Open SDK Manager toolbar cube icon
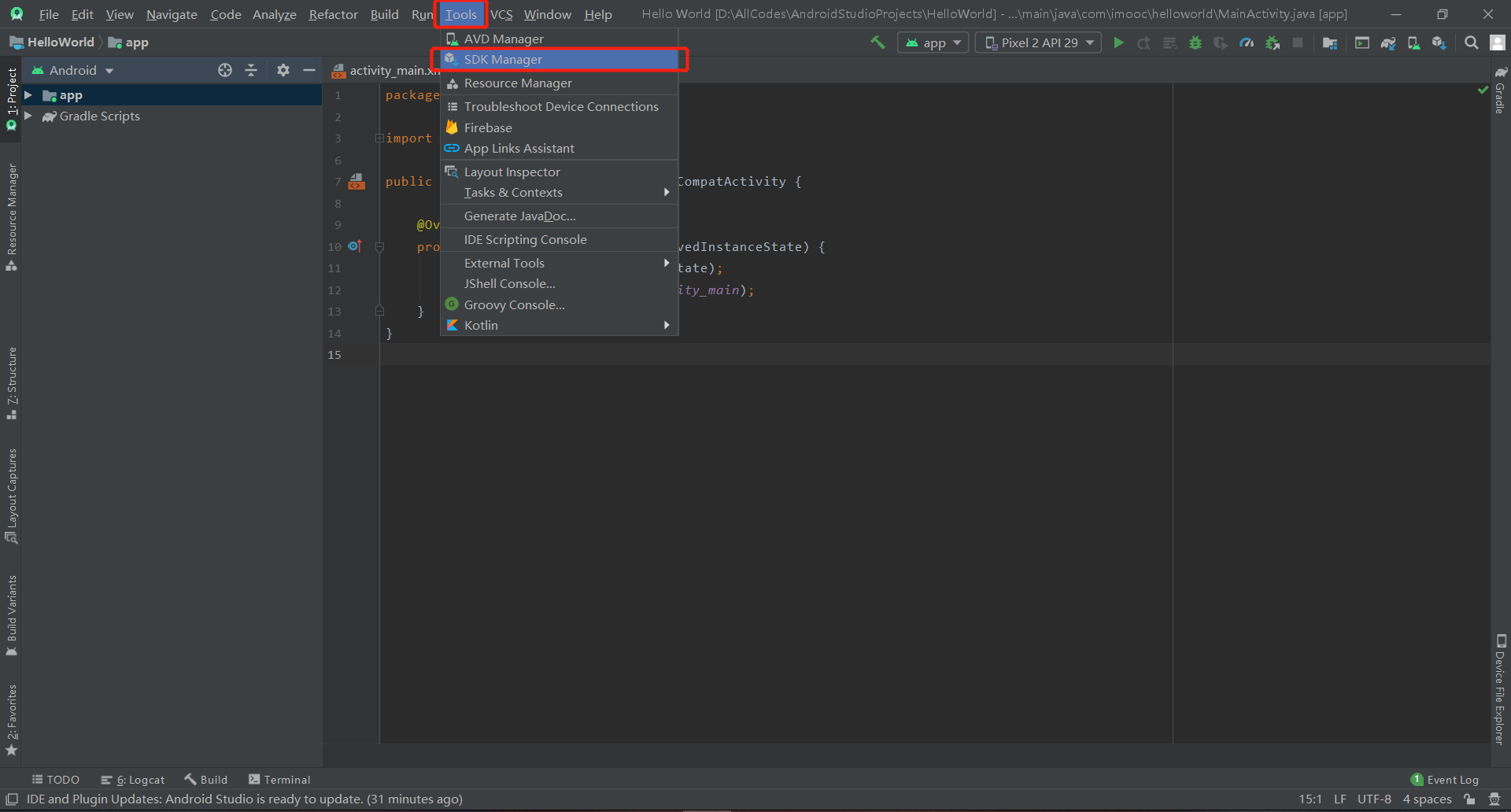1511x812 pixels. [1439, 42]
